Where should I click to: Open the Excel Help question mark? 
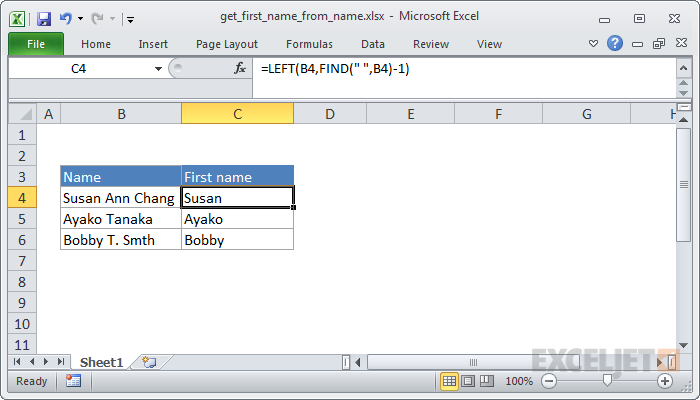(615, 44)
